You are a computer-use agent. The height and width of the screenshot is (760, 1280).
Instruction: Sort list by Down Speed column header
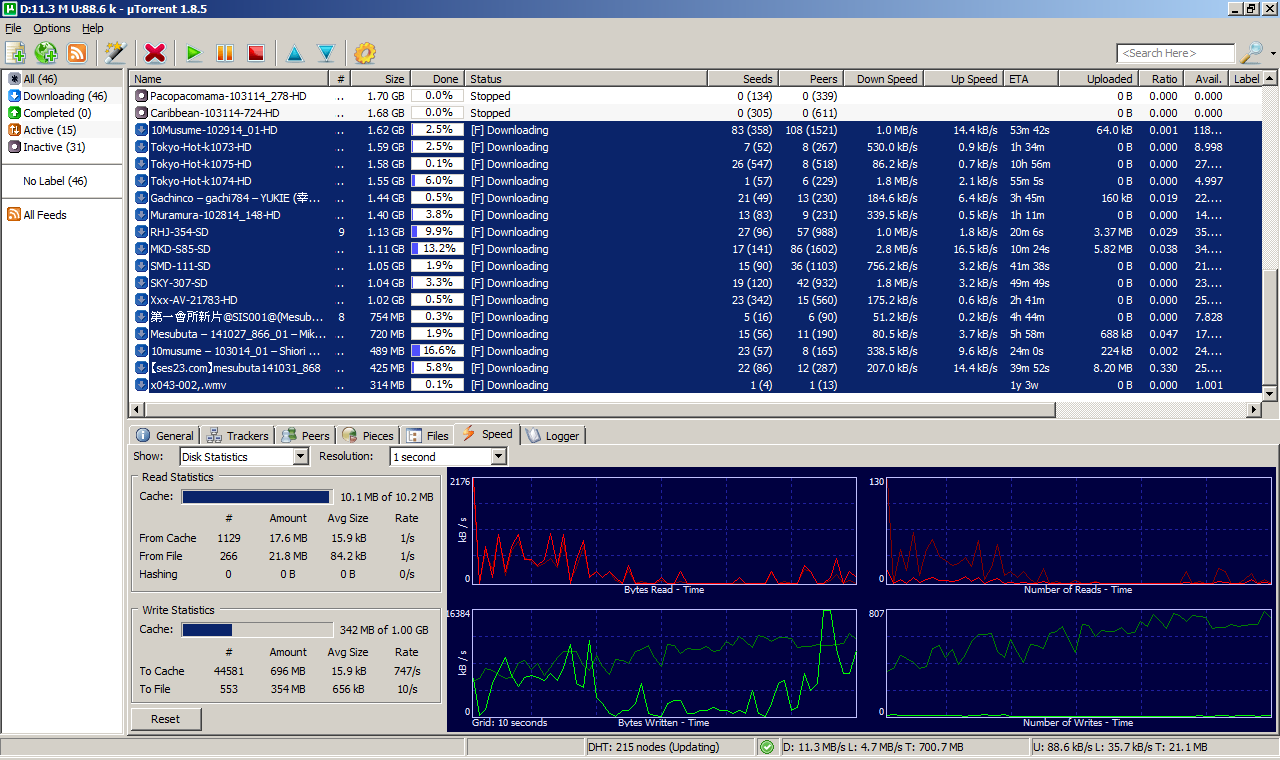(887, 79)
